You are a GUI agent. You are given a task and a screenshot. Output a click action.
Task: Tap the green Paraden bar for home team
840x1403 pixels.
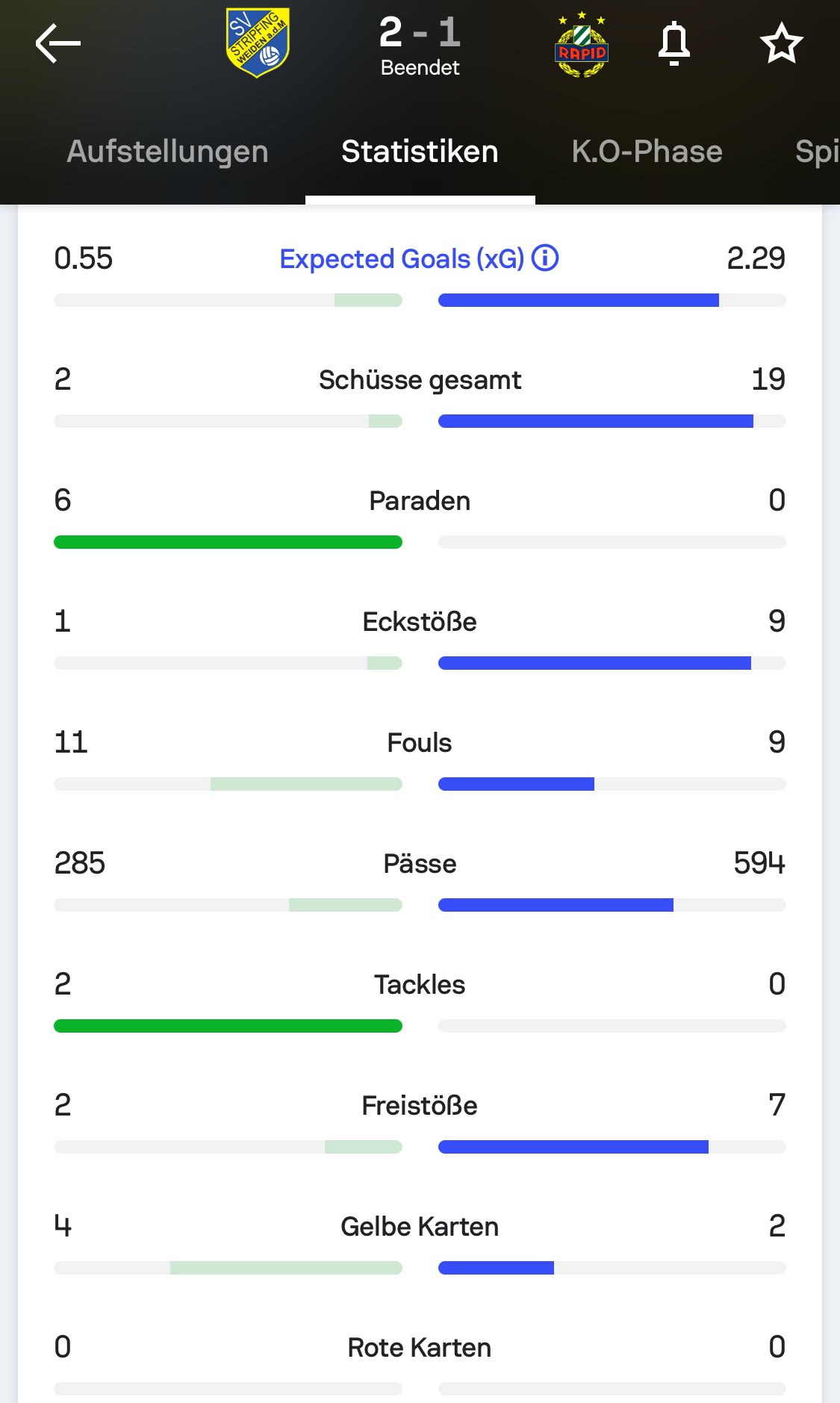tap(228, 542)
